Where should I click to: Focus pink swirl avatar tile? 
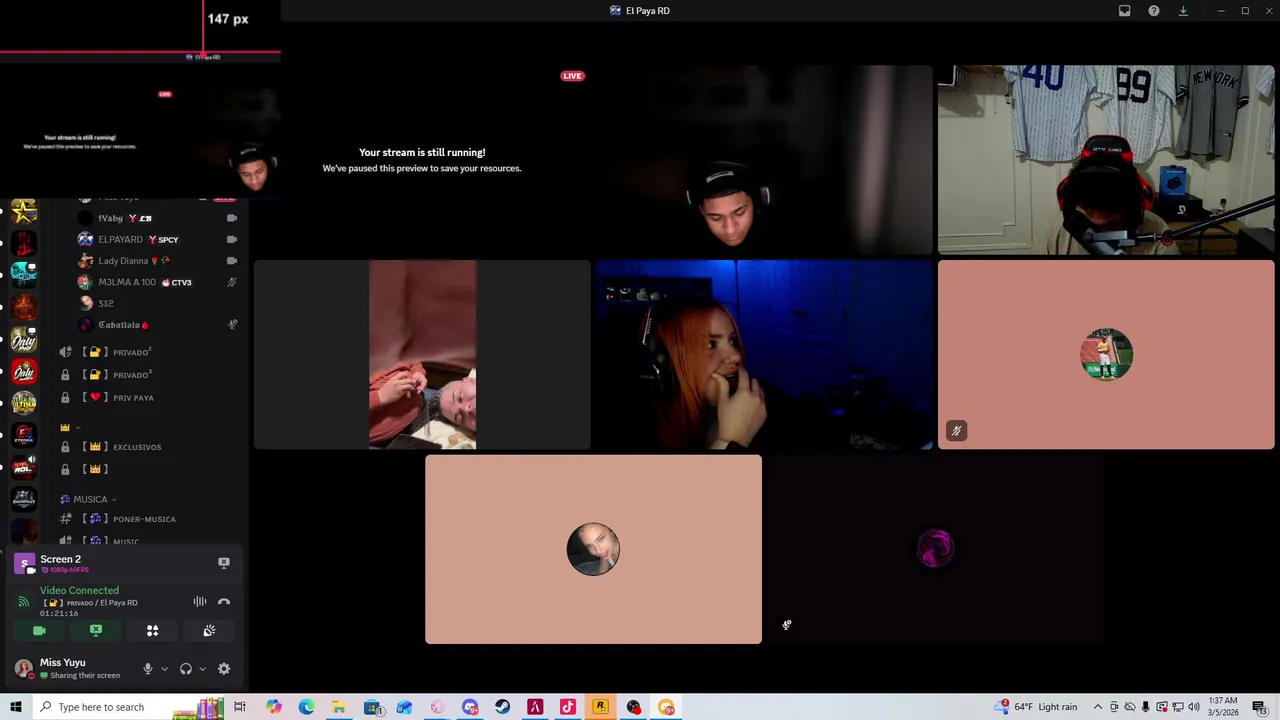[x=935, y=549]
